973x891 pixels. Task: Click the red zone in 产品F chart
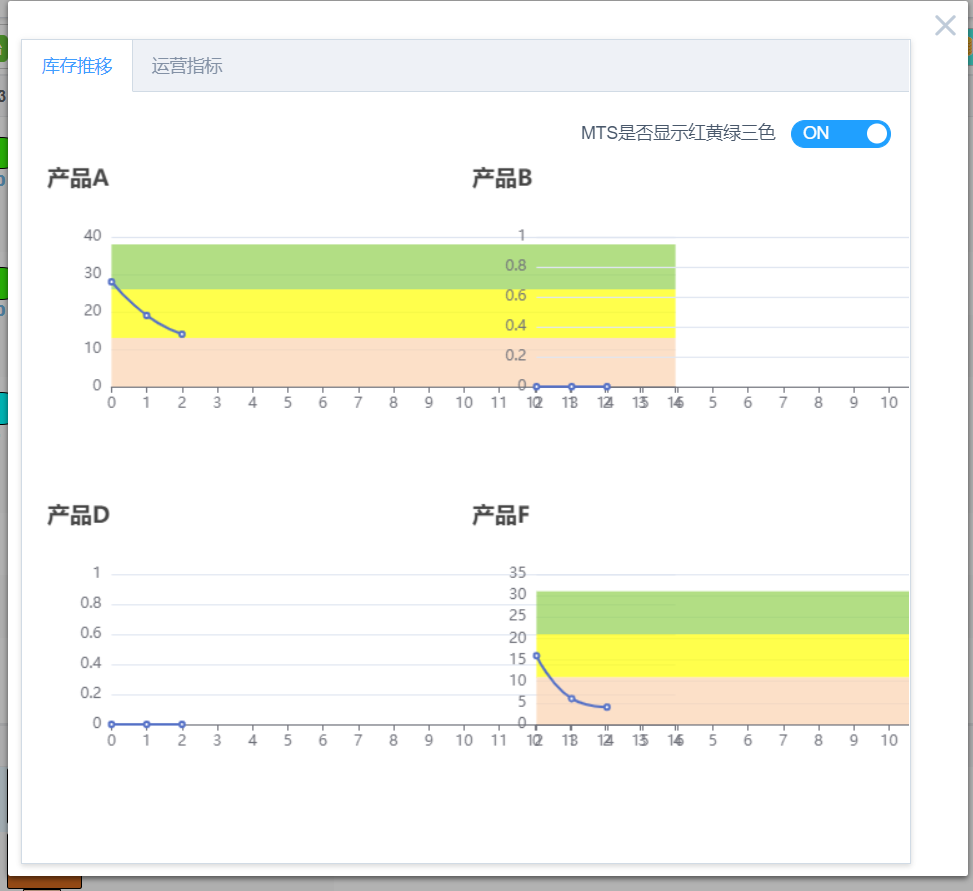pos(723,701)
